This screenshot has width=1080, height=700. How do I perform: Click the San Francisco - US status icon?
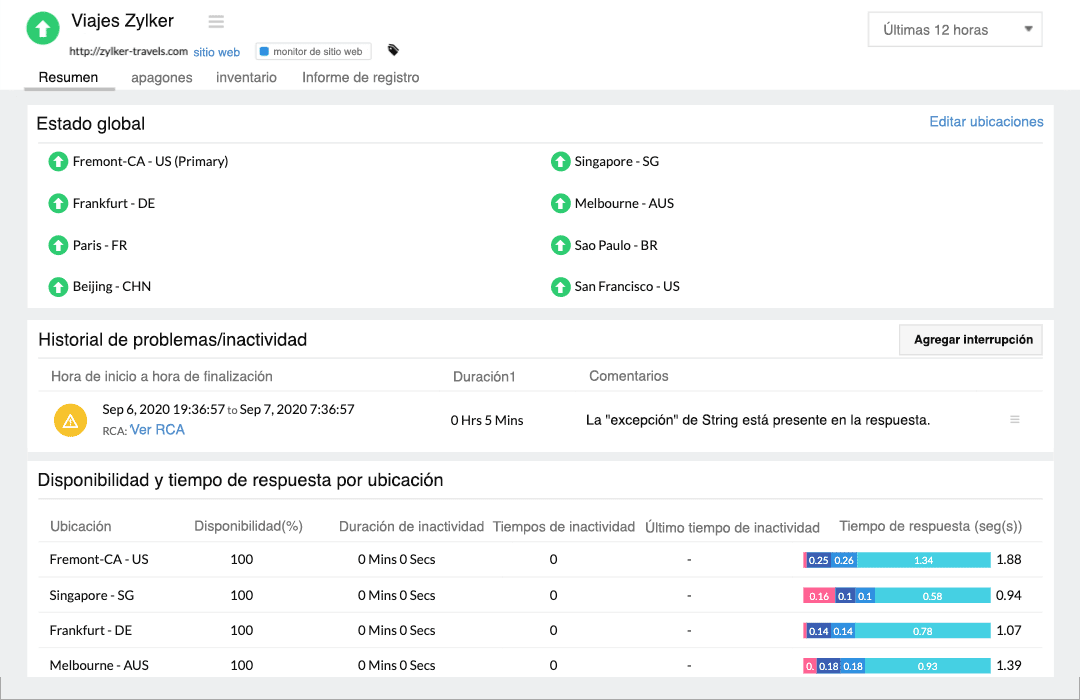(x=560, y=286)
